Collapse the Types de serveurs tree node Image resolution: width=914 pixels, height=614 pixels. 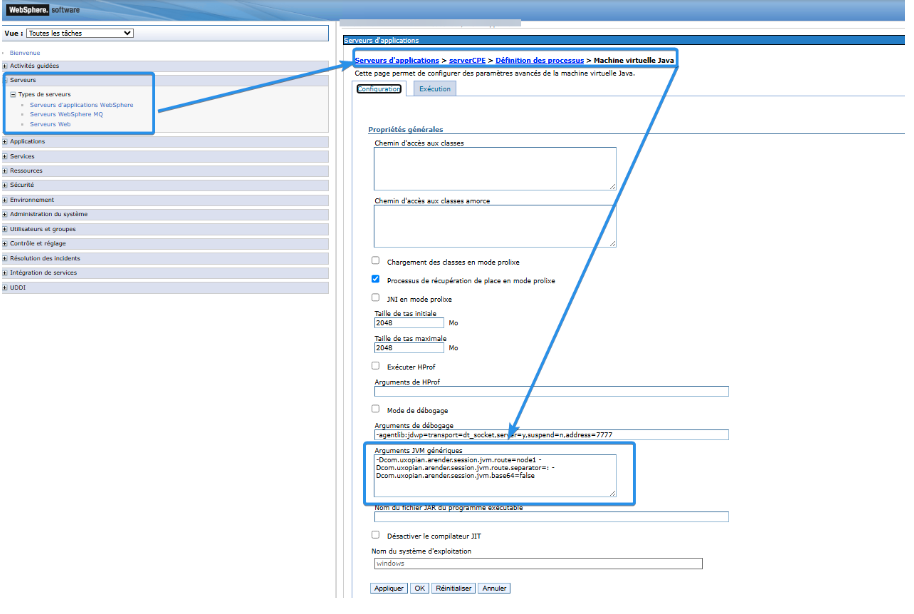[x=13, y=94]
